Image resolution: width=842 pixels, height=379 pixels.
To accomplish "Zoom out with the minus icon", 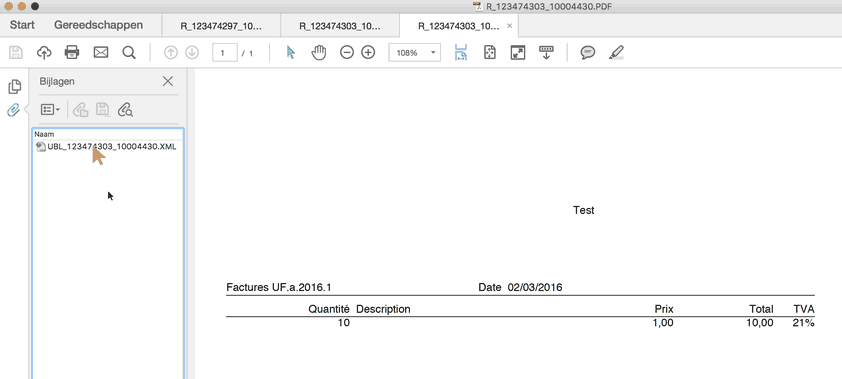I will coord(347,53).
